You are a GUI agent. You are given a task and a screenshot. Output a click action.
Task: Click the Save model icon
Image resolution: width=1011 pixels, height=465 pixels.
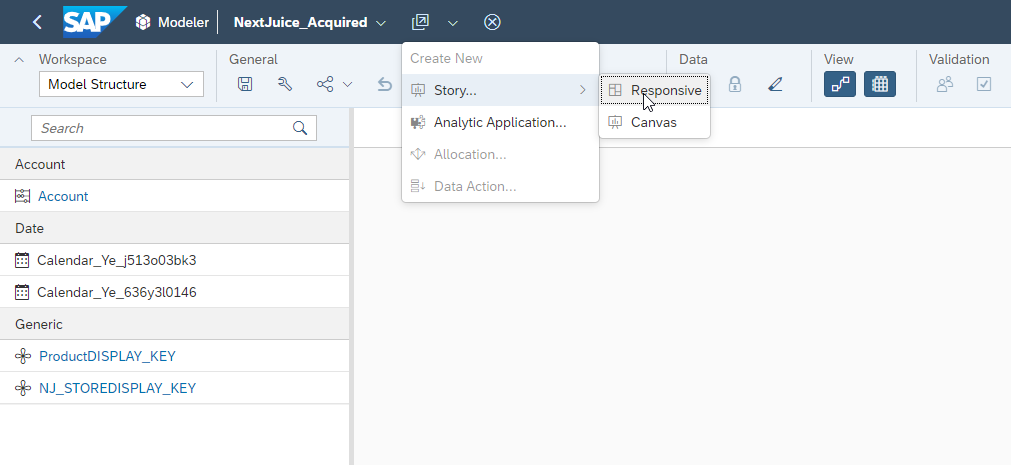click(x=245, y=85)
